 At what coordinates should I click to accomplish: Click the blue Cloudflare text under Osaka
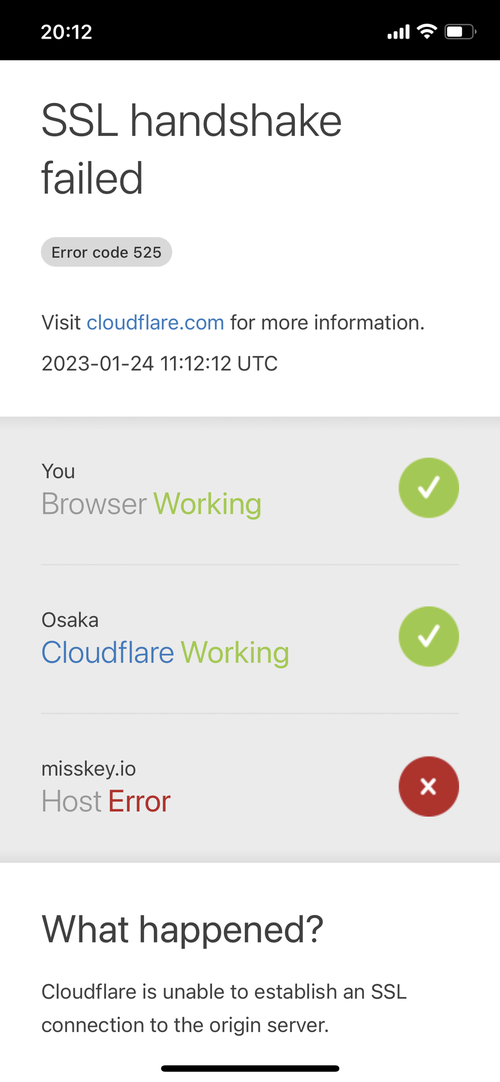(108, 652)
